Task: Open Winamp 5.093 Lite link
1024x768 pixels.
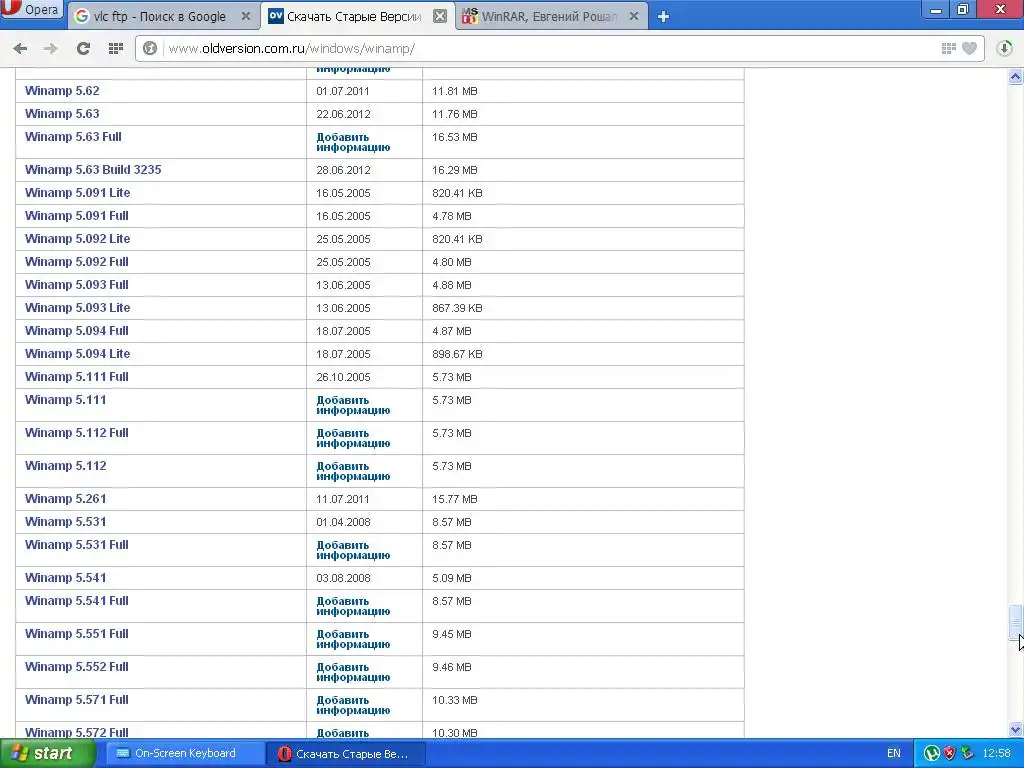Action: point(77,308)
